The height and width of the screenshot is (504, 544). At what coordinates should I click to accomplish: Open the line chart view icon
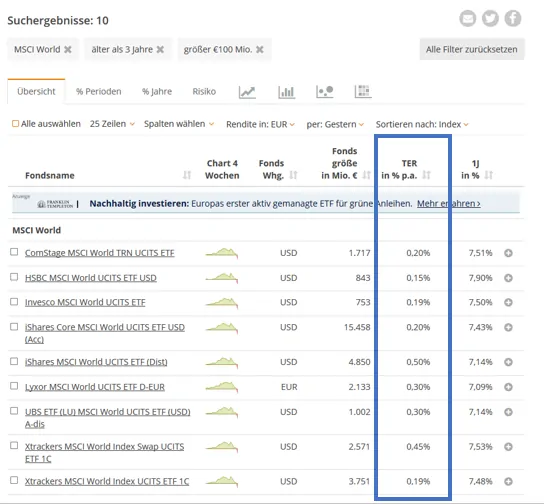tap(247, 92)
